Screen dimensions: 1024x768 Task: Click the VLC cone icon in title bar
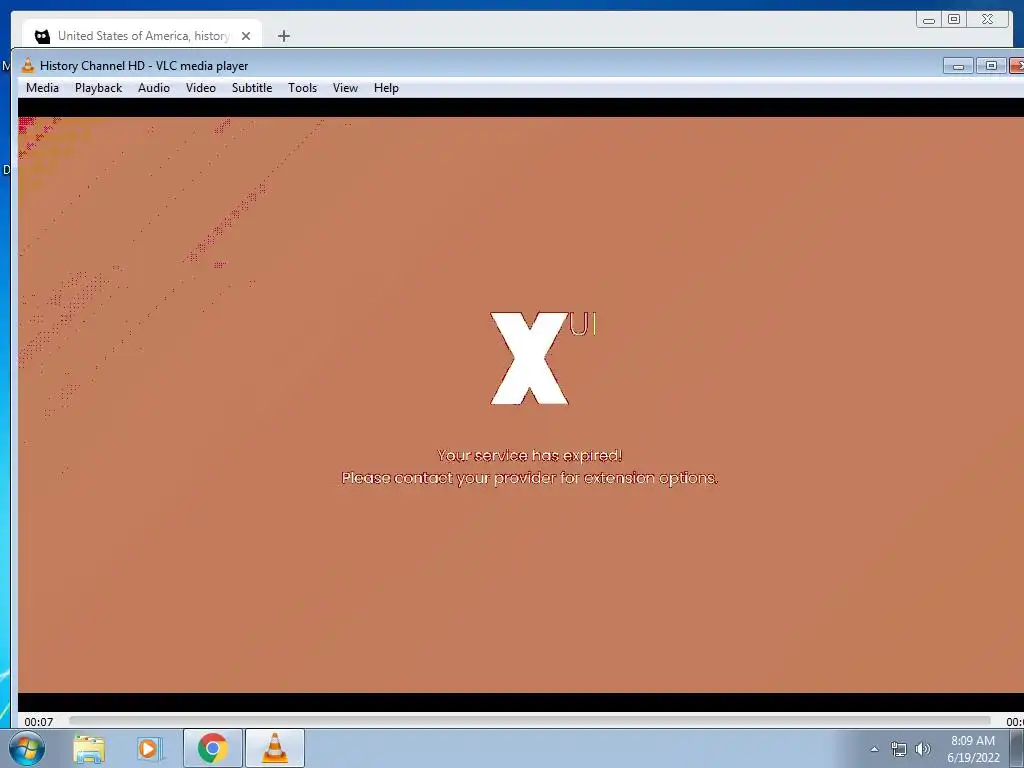pyautogui.click(x=28, y=65)
